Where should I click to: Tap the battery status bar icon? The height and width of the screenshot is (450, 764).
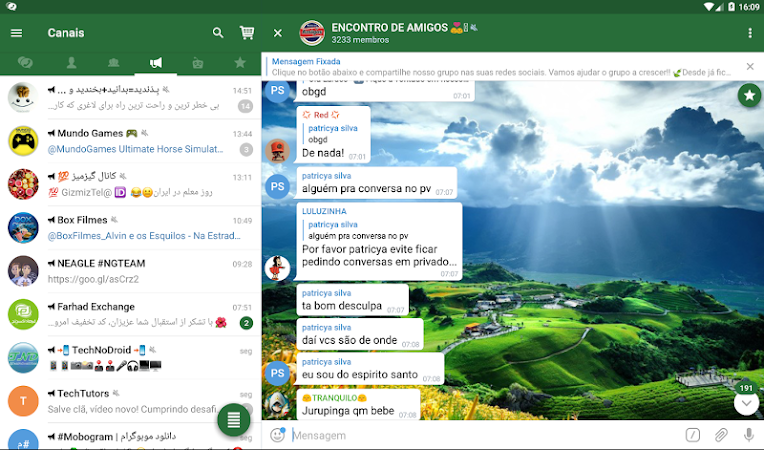point(731,6)
